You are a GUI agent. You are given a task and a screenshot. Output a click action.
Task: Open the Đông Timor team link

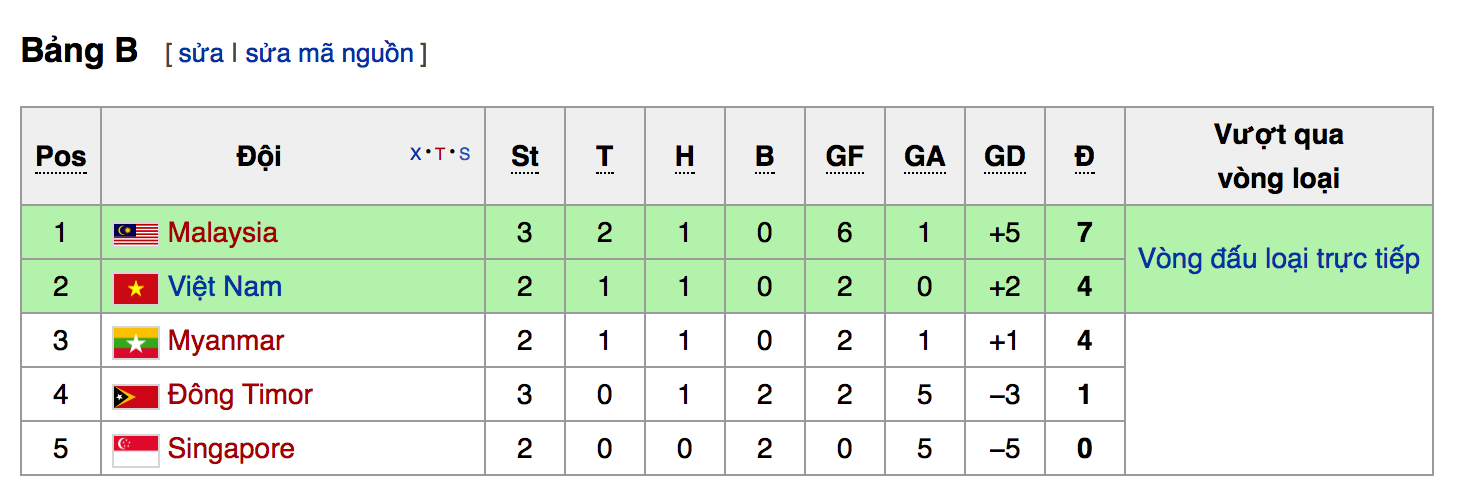coord(240,395)
